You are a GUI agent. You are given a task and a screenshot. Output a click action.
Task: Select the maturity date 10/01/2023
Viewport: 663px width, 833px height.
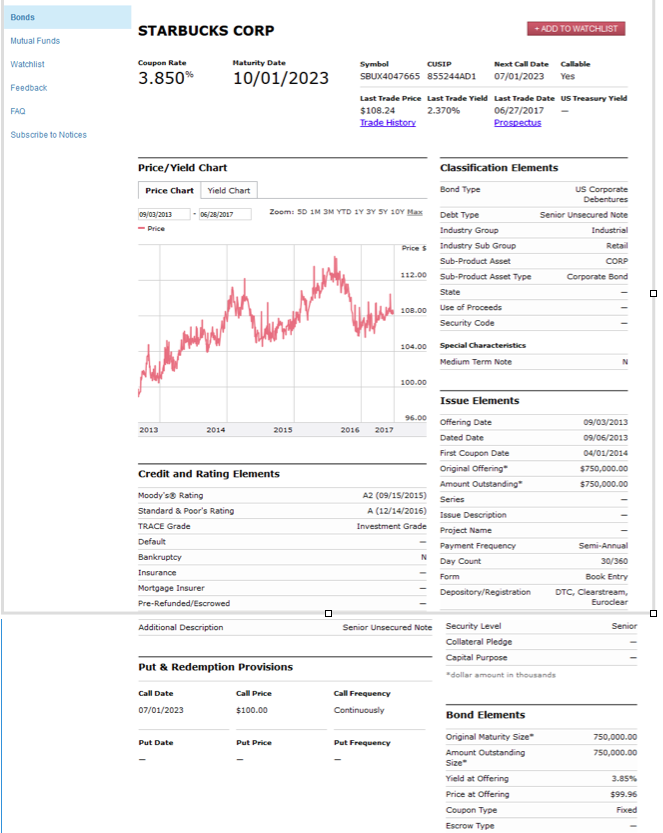281,78
